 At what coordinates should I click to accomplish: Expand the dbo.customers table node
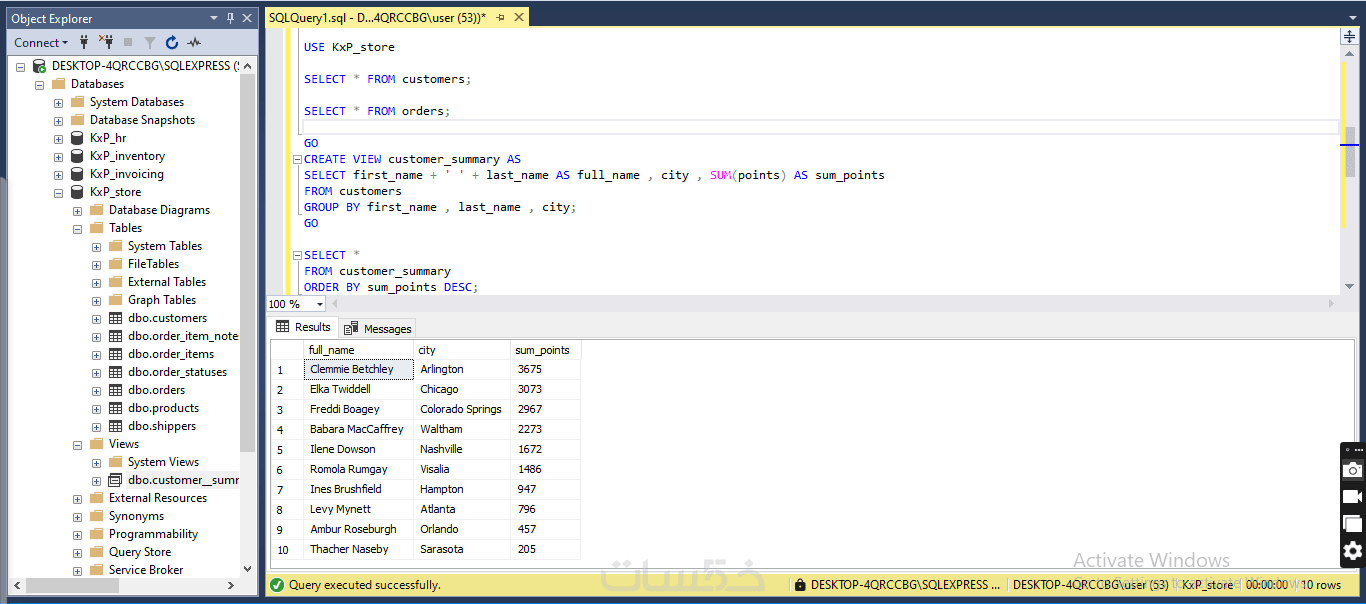click(x=96, y=318)
